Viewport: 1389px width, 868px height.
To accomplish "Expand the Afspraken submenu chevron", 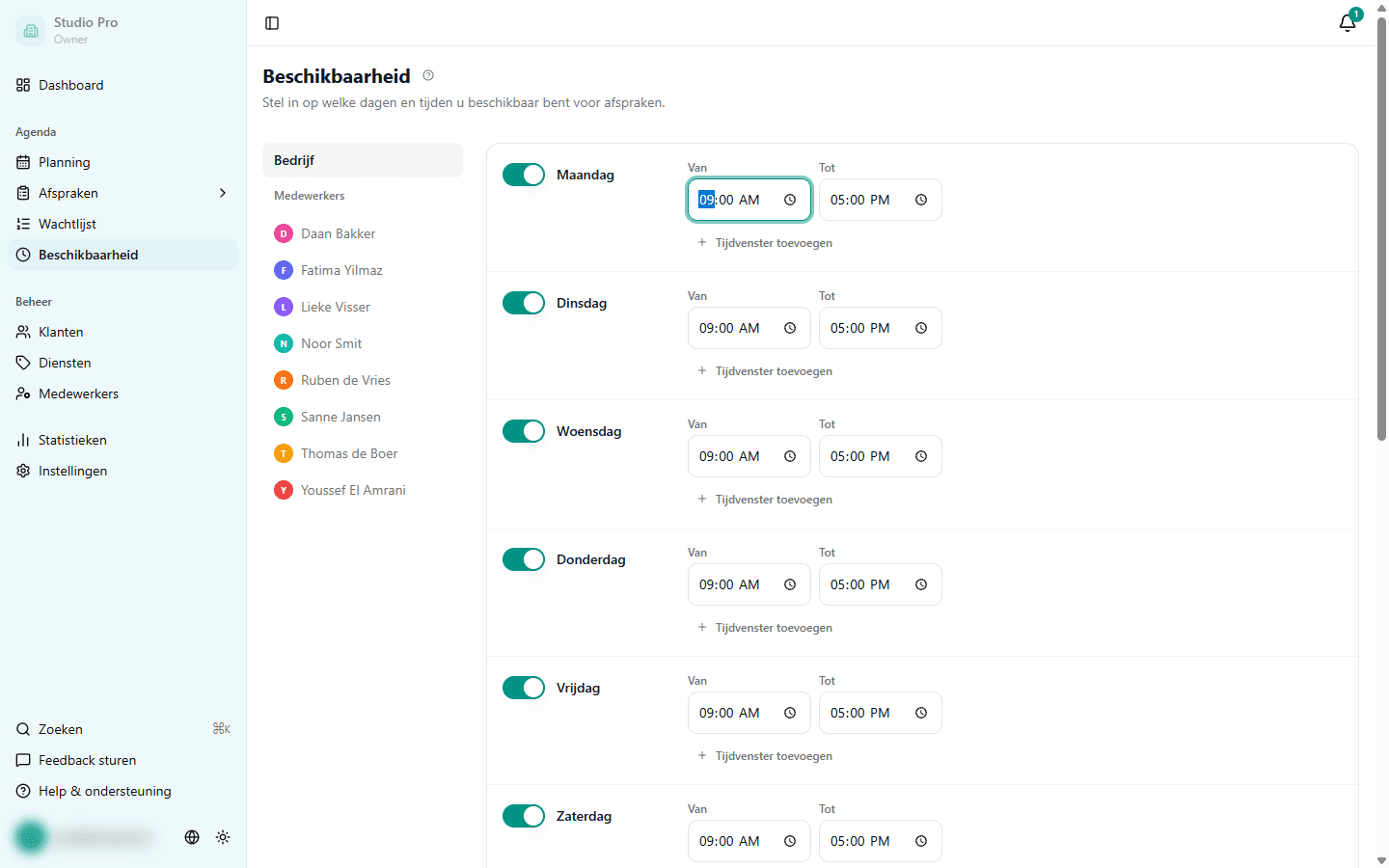I will pos(223,193).
